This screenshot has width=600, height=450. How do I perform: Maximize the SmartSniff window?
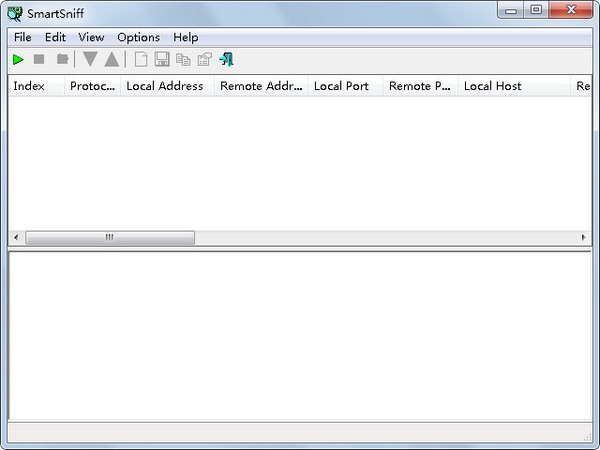click(536, 10)
